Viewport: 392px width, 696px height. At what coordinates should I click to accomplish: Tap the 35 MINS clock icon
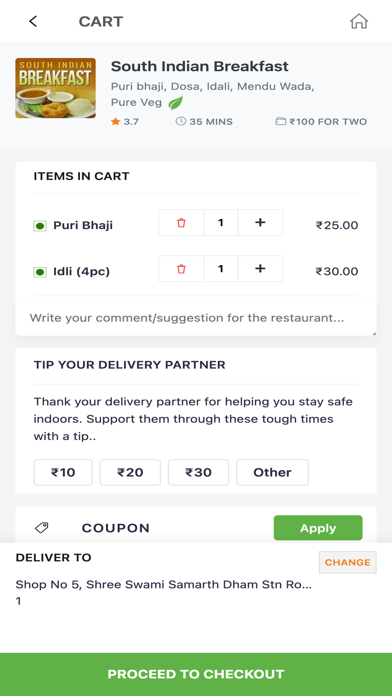coord(181,121)
